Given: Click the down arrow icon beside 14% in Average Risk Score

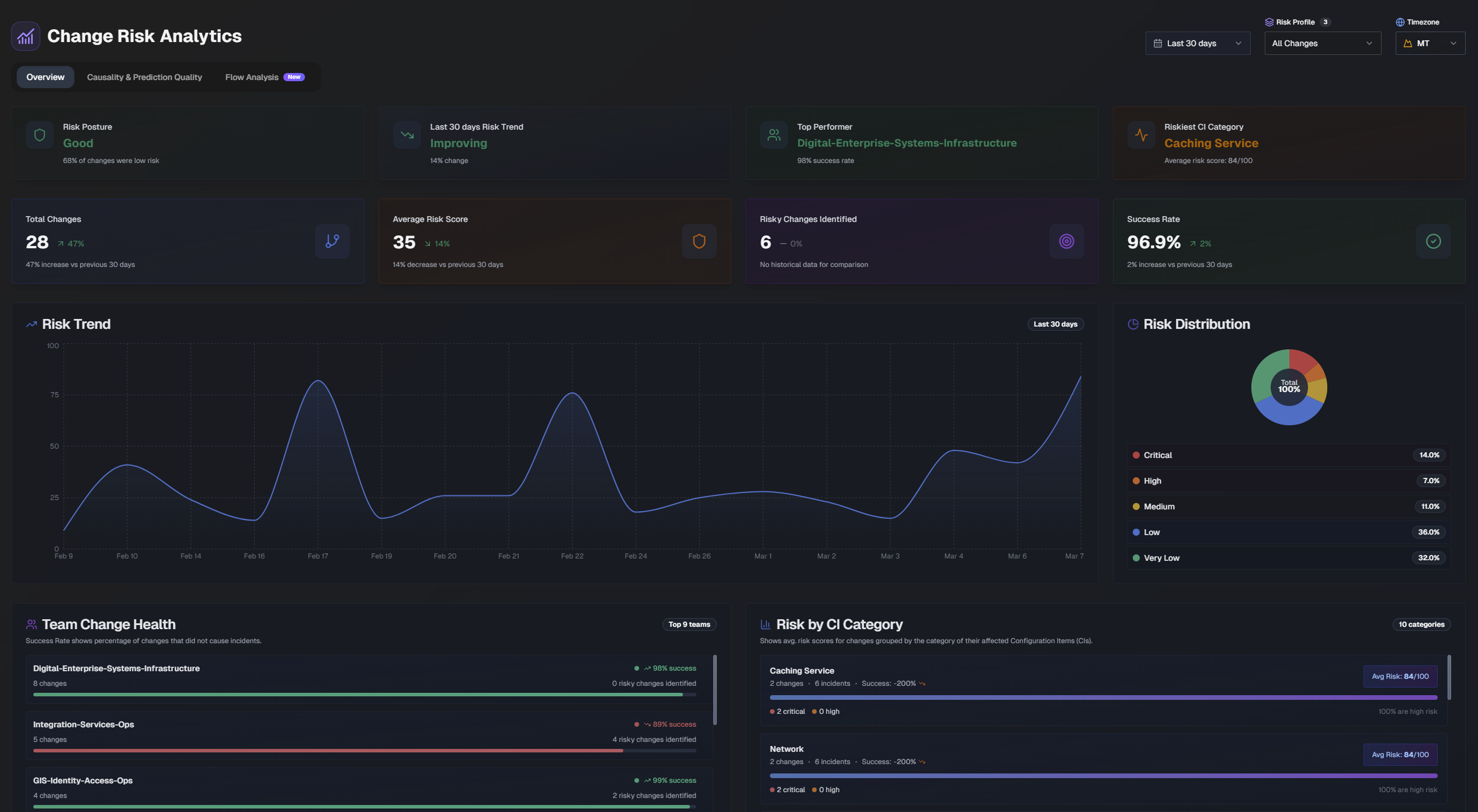Looking at the screenshot, I should pos(428,244).
